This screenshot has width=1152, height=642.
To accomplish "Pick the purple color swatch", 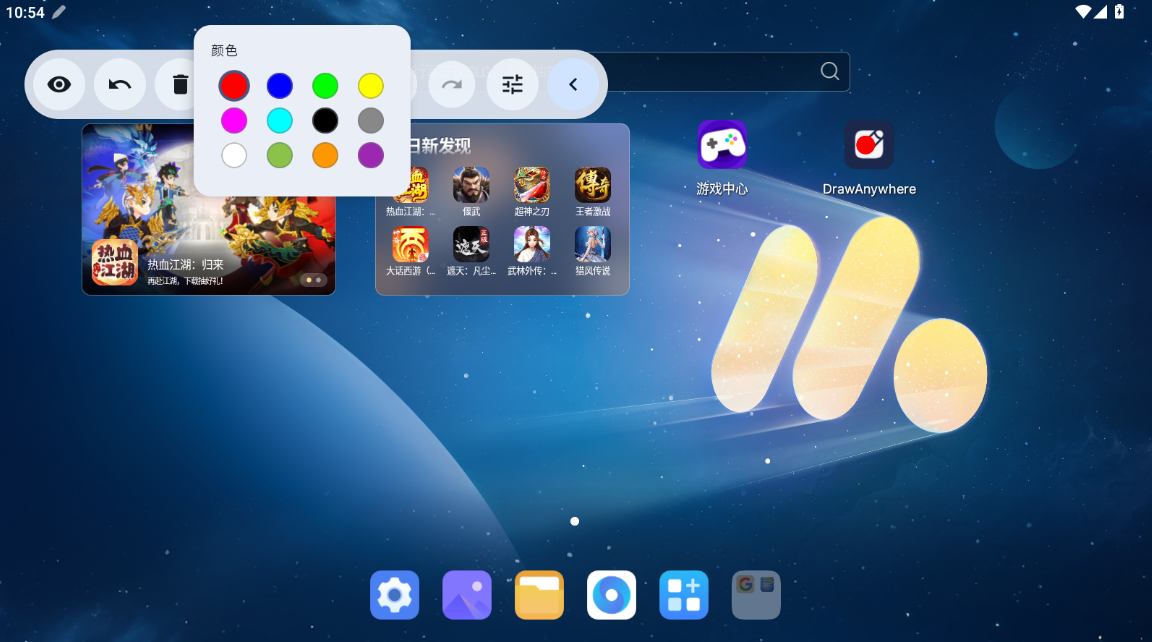I will pyautogui.click(x=371, y=155).
